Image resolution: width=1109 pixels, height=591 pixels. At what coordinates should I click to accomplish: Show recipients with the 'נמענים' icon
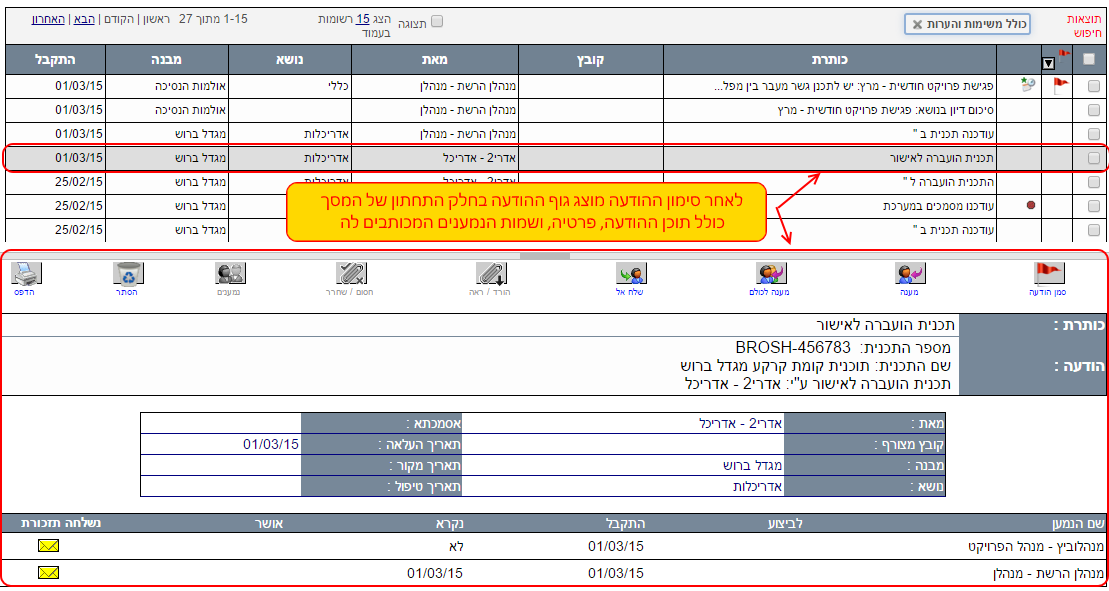[x=230, y=273]
